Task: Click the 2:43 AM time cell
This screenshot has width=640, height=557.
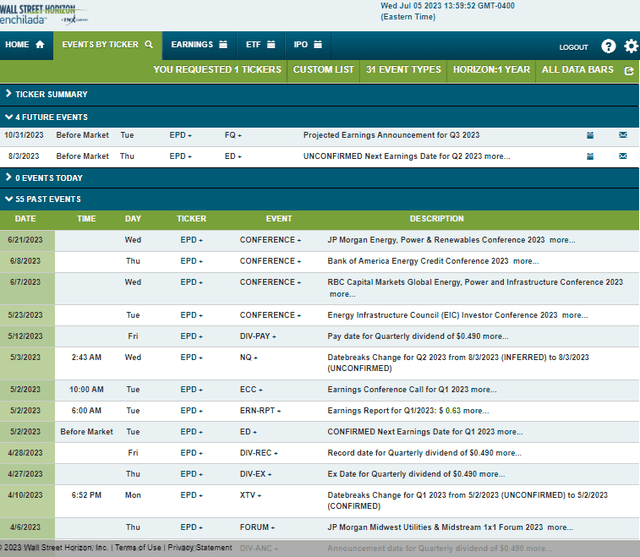Action: click(87, 357)
